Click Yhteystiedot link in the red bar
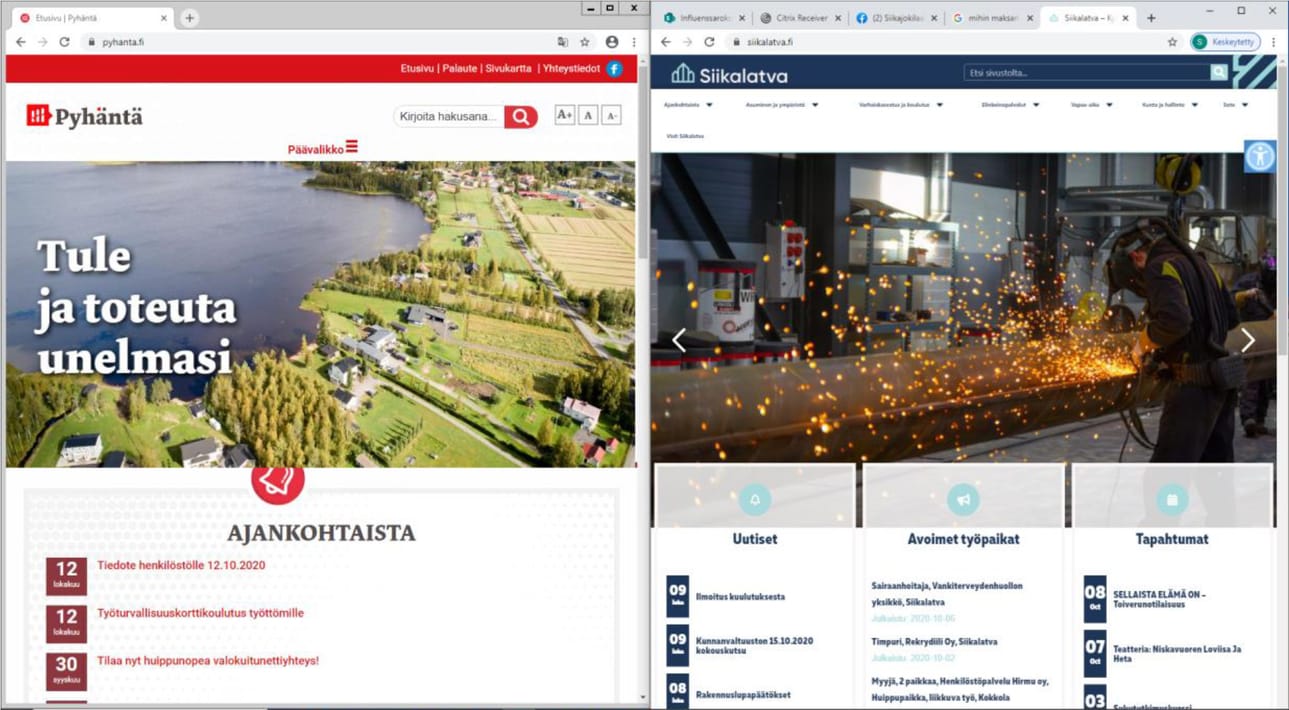The height and width of the screenshot is (710, 1289). click(571, 69)
